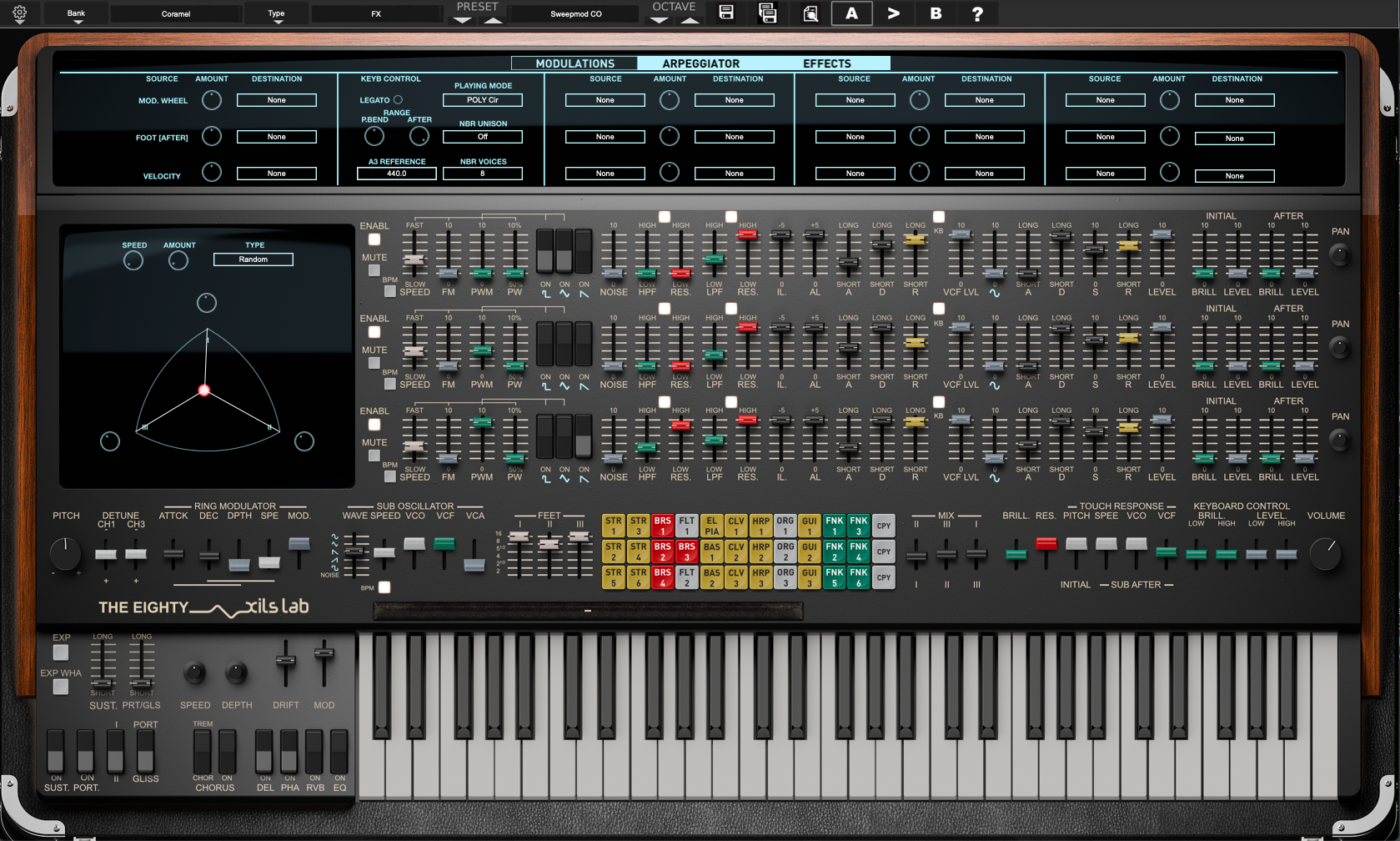
Task: Open the Mod. Wheel destination dropdown
Action: point(277,100)
